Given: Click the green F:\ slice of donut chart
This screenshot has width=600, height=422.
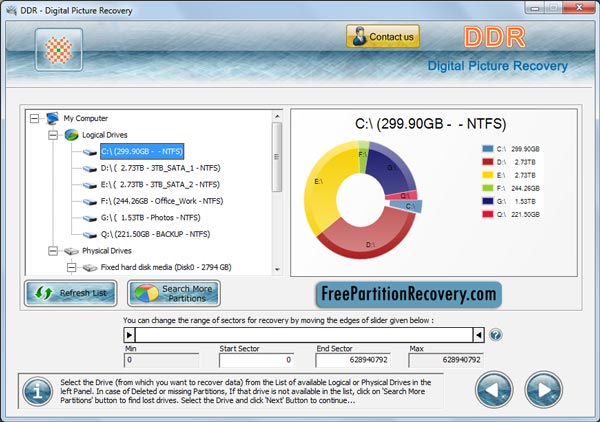Looking at the screenshot, I should [x=363, y=156].
